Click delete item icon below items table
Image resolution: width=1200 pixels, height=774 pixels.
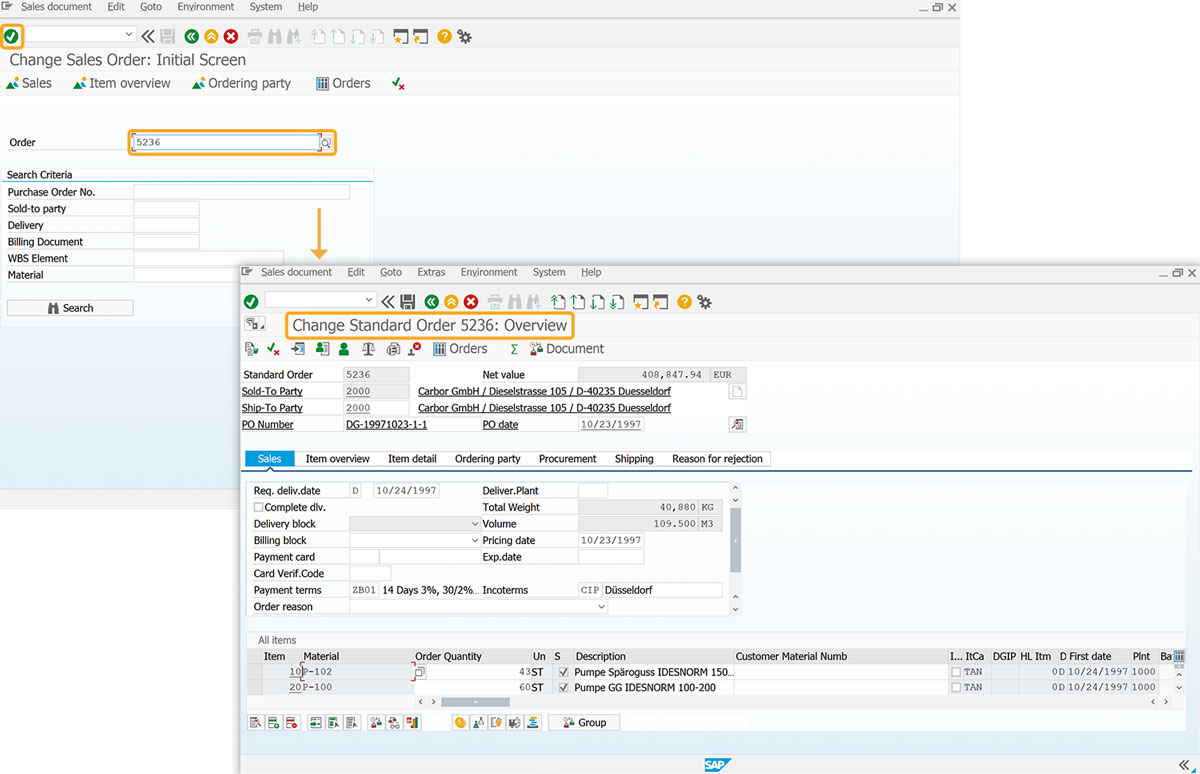tap(291, 722)
